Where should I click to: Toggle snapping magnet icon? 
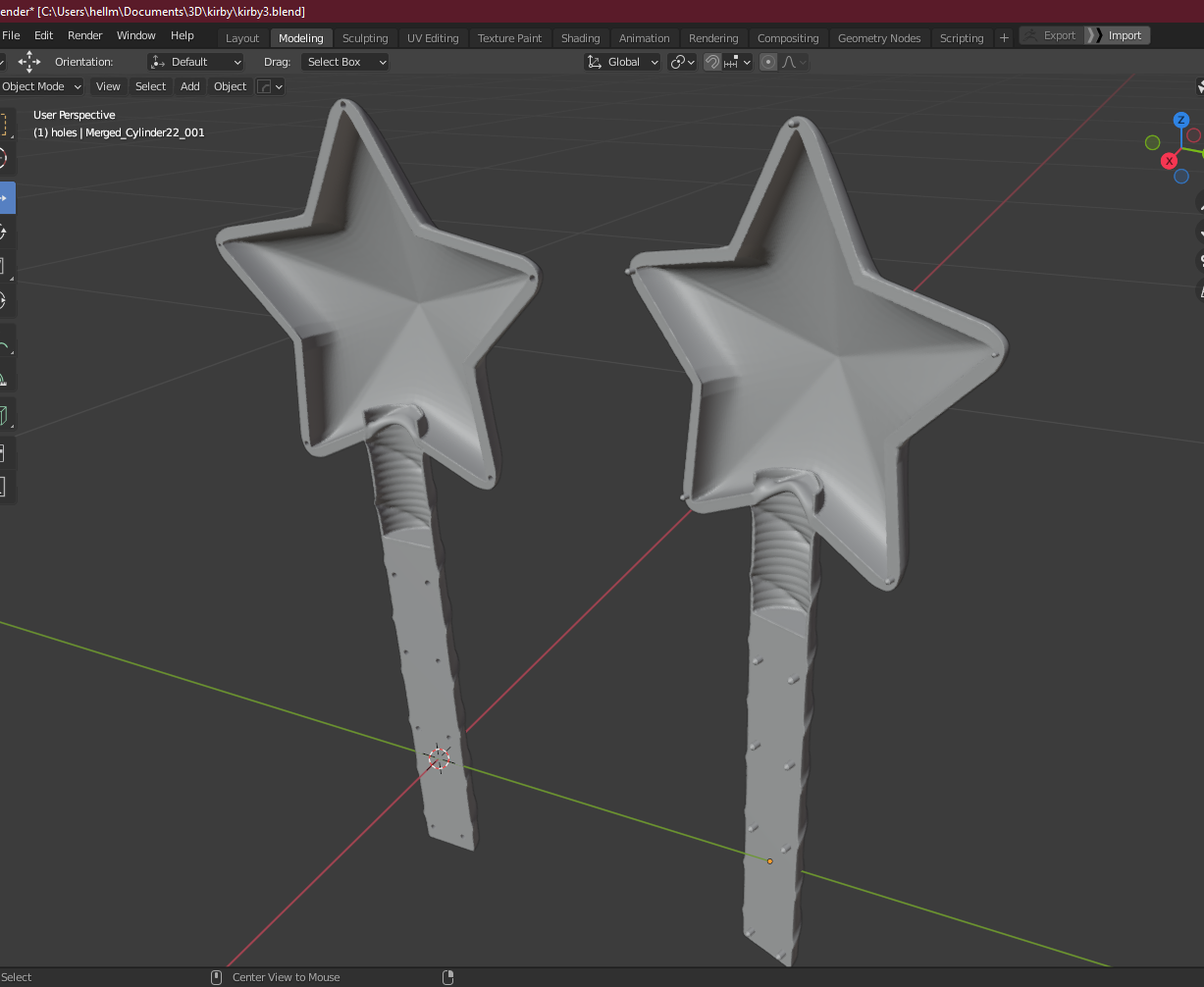(x=713, y=62)
